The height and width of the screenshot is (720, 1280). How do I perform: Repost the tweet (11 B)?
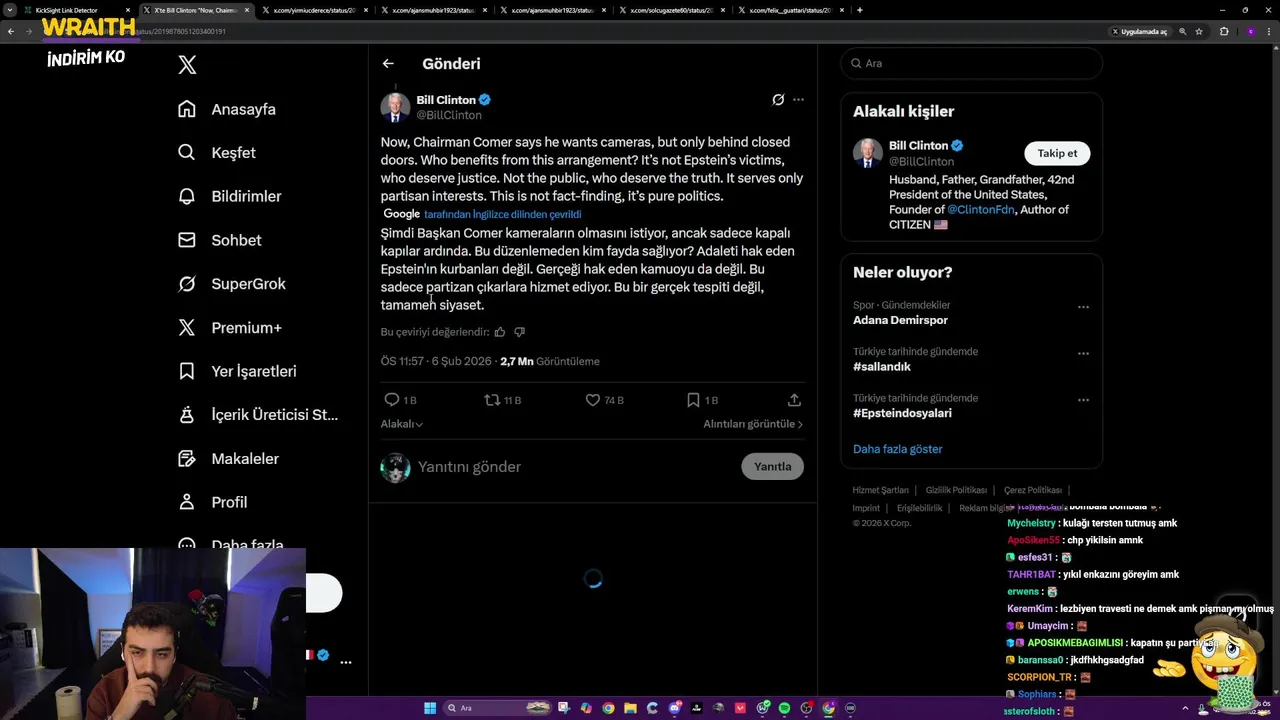(x=503, y=400)
